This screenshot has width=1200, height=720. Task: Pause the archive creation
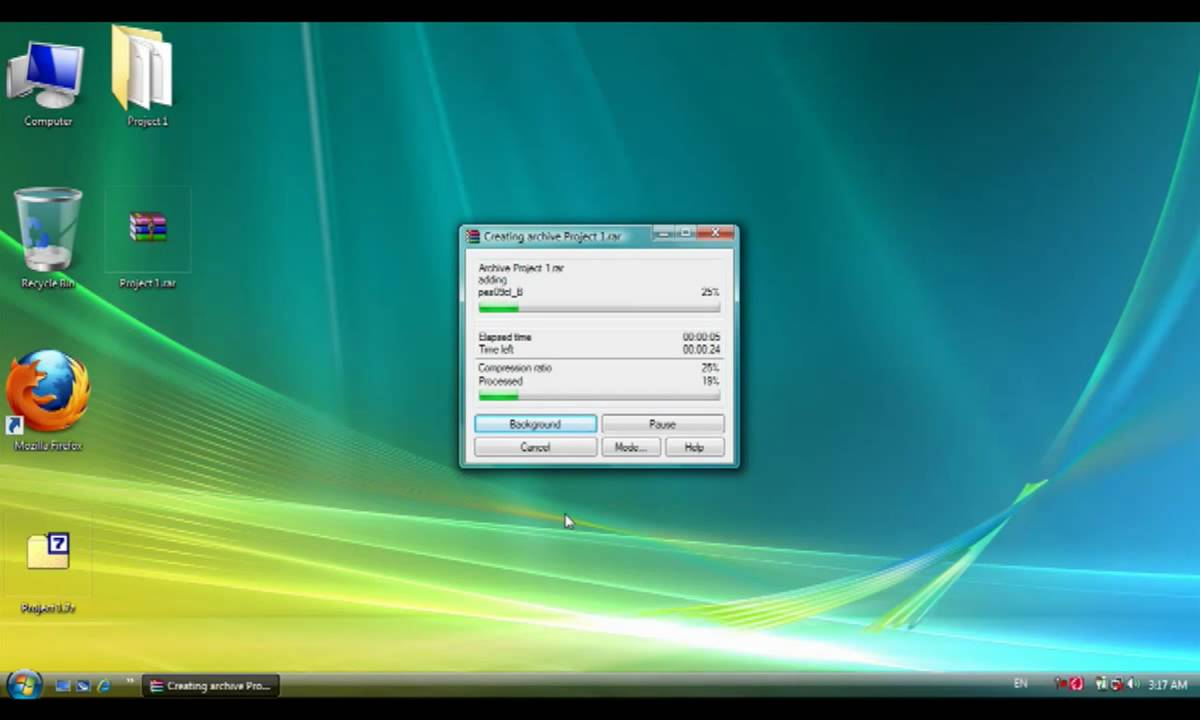point(662,424)
